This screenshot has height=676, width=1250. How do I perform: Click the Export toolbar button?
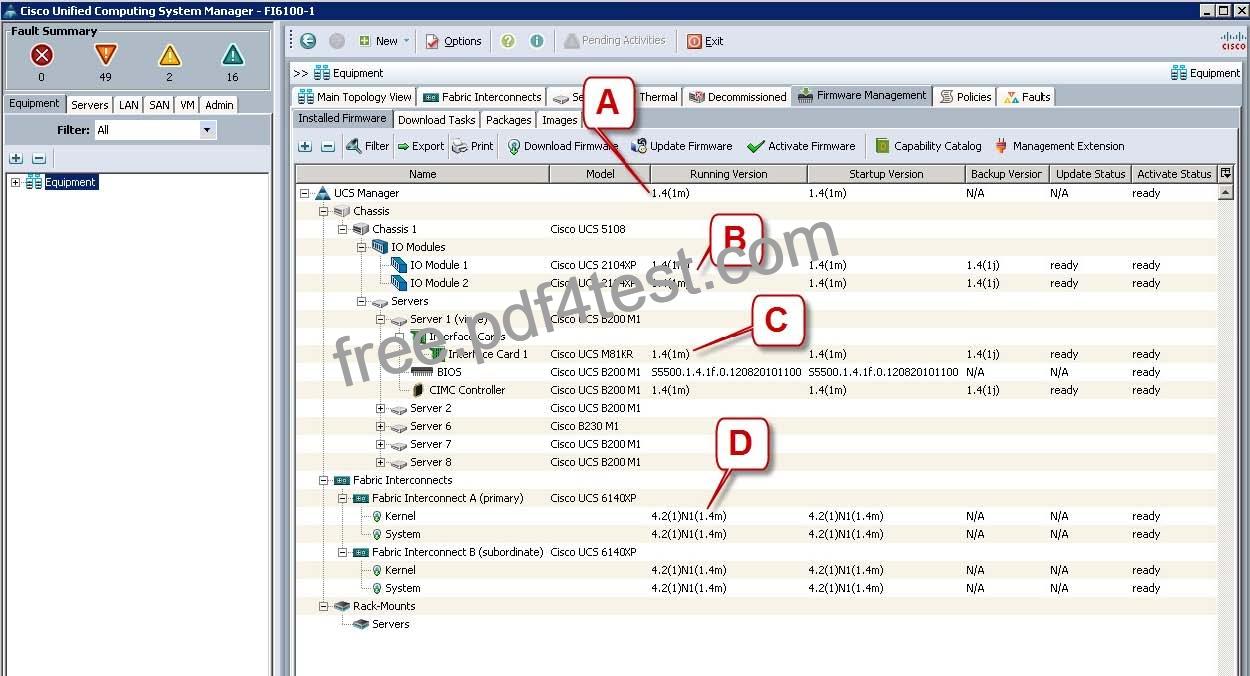coord(420,146)
